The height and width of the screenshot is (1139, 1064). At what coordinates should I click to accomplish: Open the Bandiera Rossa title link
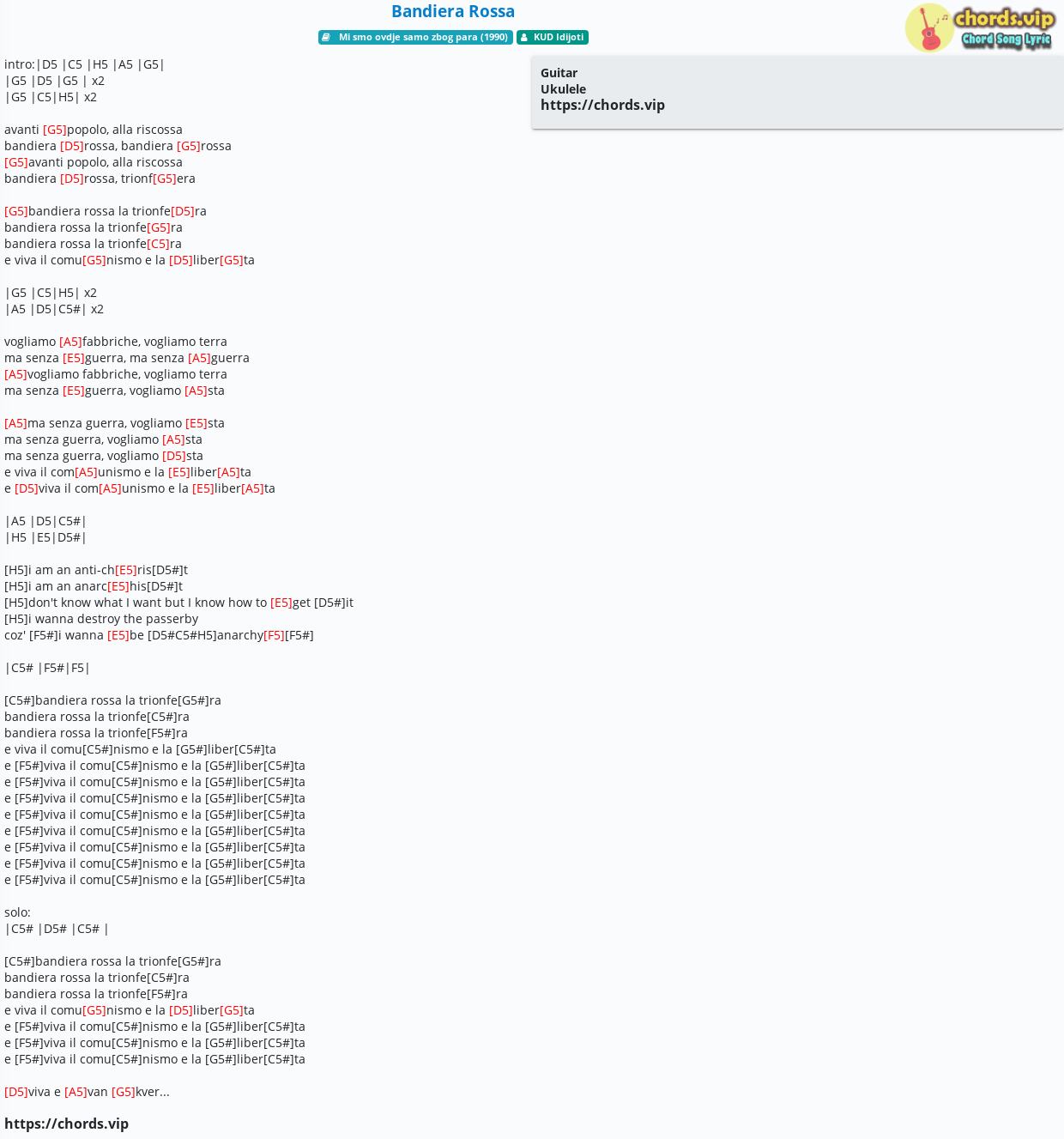[453, 11]
